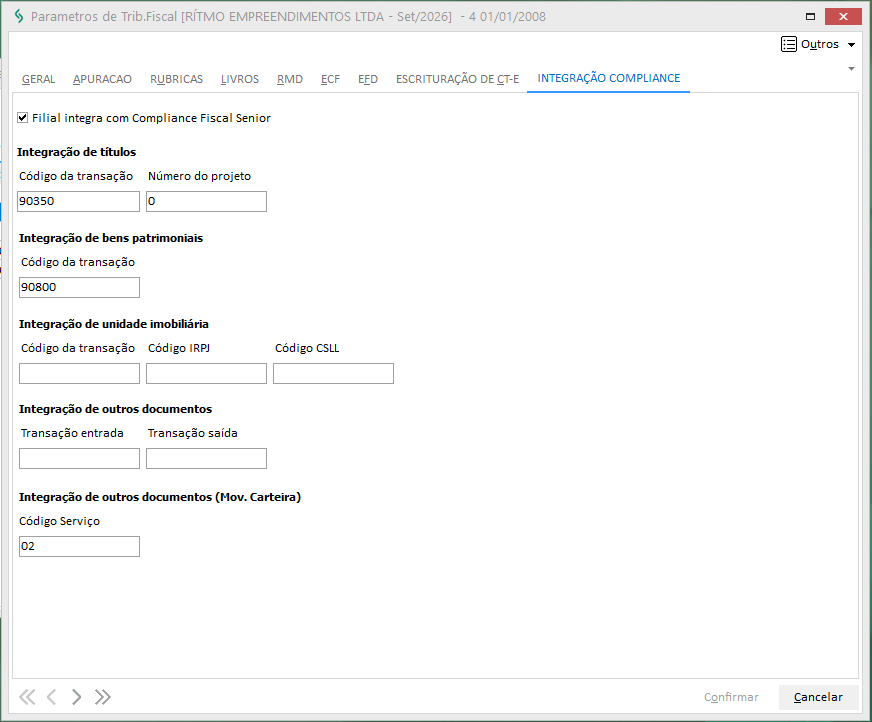The width and height of the screenshot is (872, 722).
Task: Click the 'Integração de unidade imobiliária' heading
Action: point(113,324)
